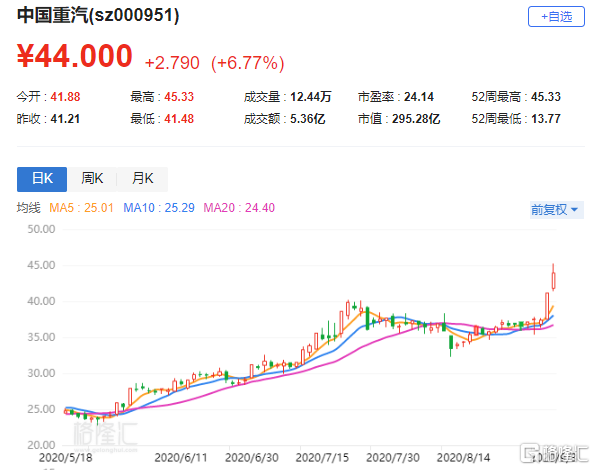Click the tall green candlestick before 2020/7/30
Viewport: 595px width, 470px height.
367,319
